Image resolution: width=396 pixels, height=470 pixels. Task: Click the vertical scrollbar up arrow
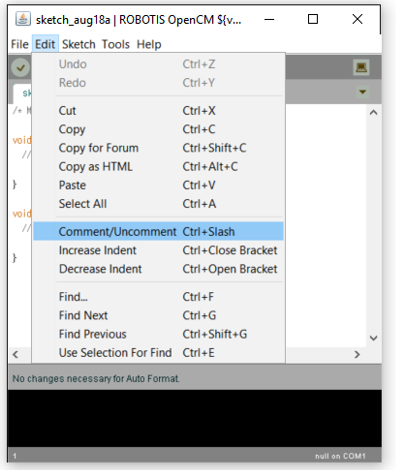(x=373, y=112)
